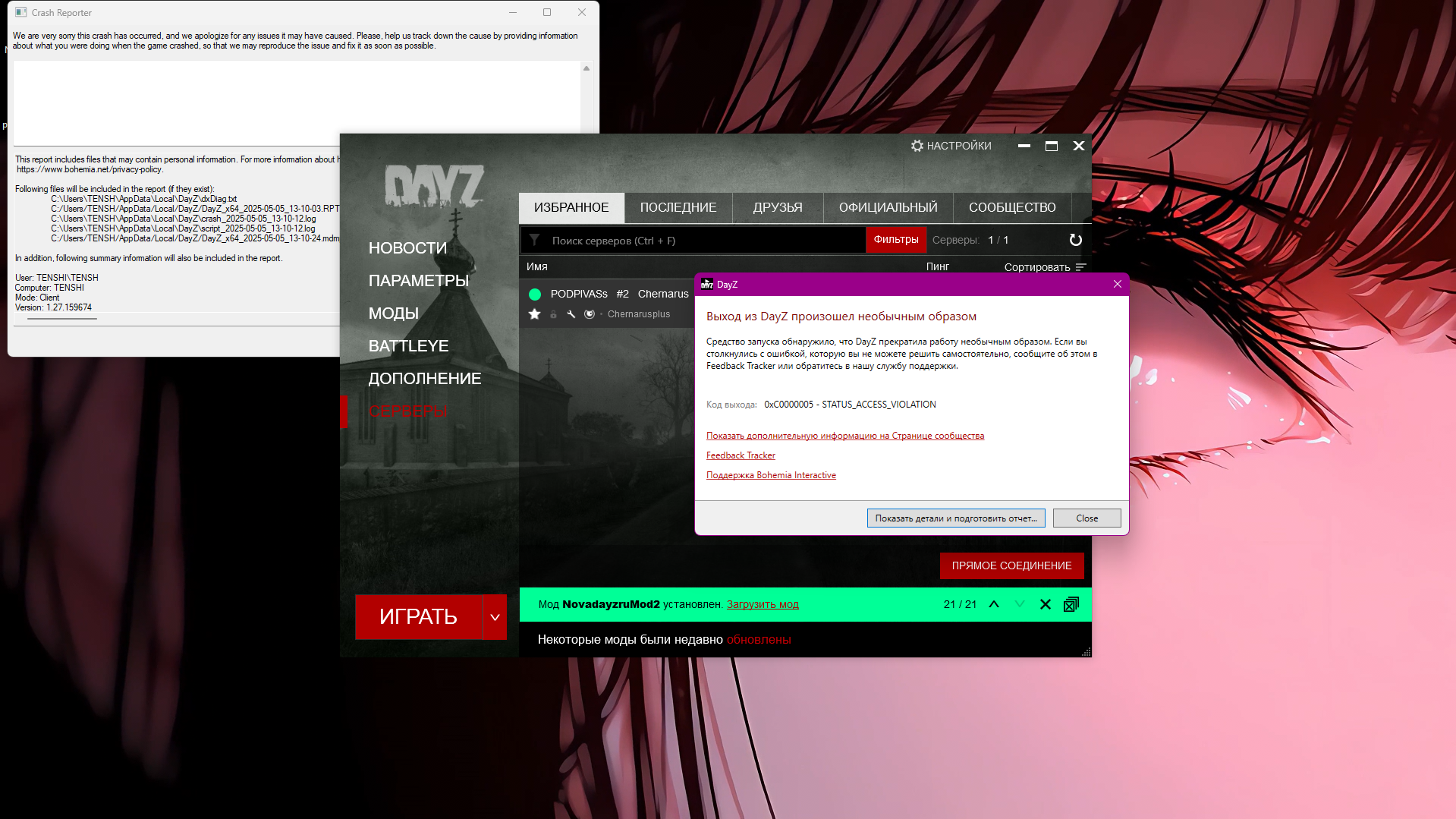Click the sort lines icon beside Сортировать
This screenshot has width=1456, height=819.
click(x=1081, y=267)
